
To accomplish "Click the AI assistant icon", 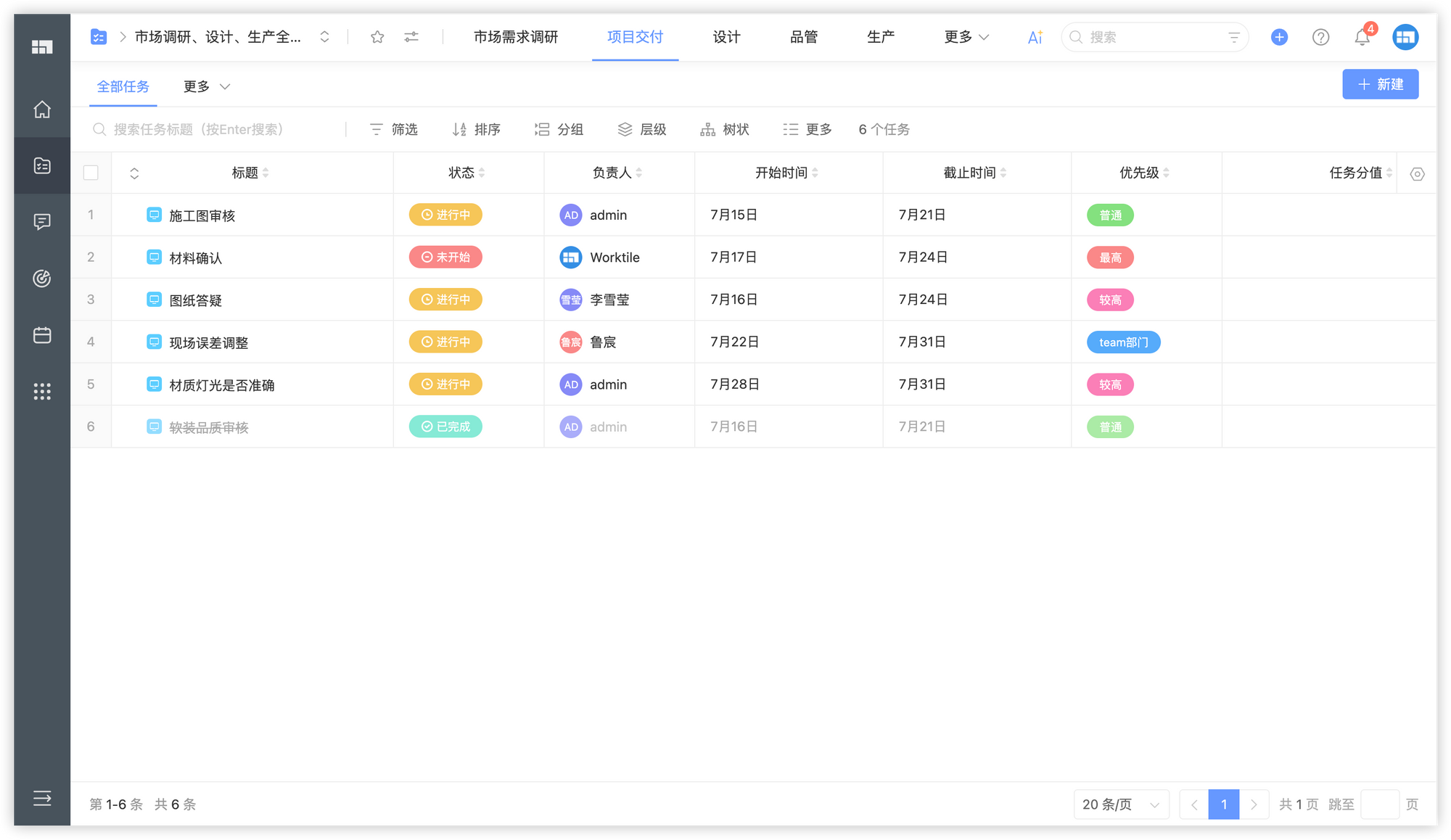I will (1035, 37).
